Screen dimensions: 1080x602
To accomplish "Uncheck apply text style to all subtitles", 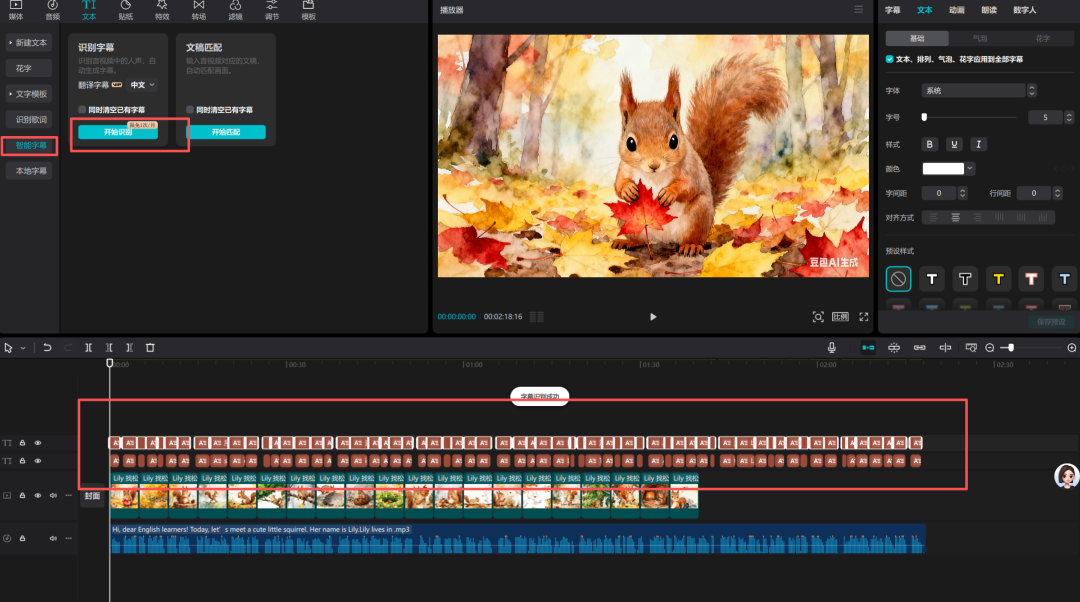I will coord(890,60).
